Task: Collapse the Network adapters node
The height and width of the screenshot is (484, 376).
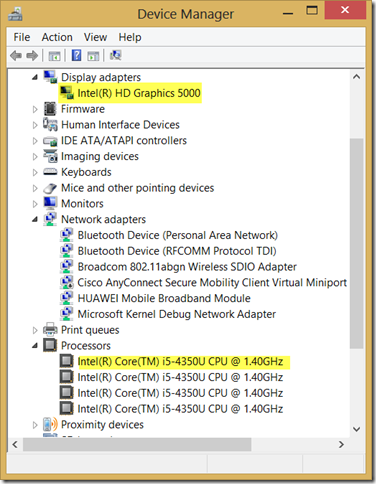Action: click(35, 220)
